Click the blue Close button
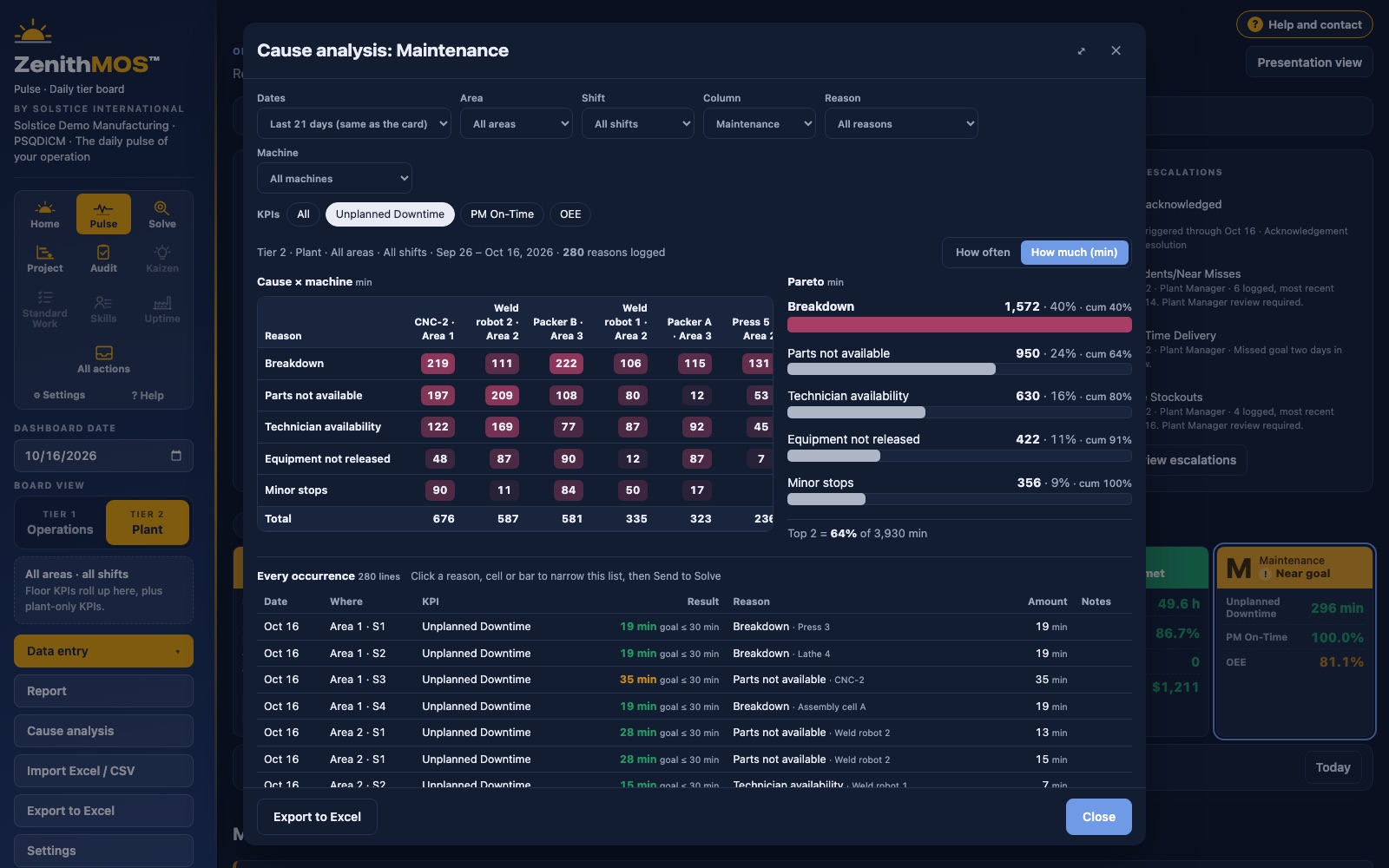Image resolution: width=1389 pixels, height=868 pixels. 1098,817
